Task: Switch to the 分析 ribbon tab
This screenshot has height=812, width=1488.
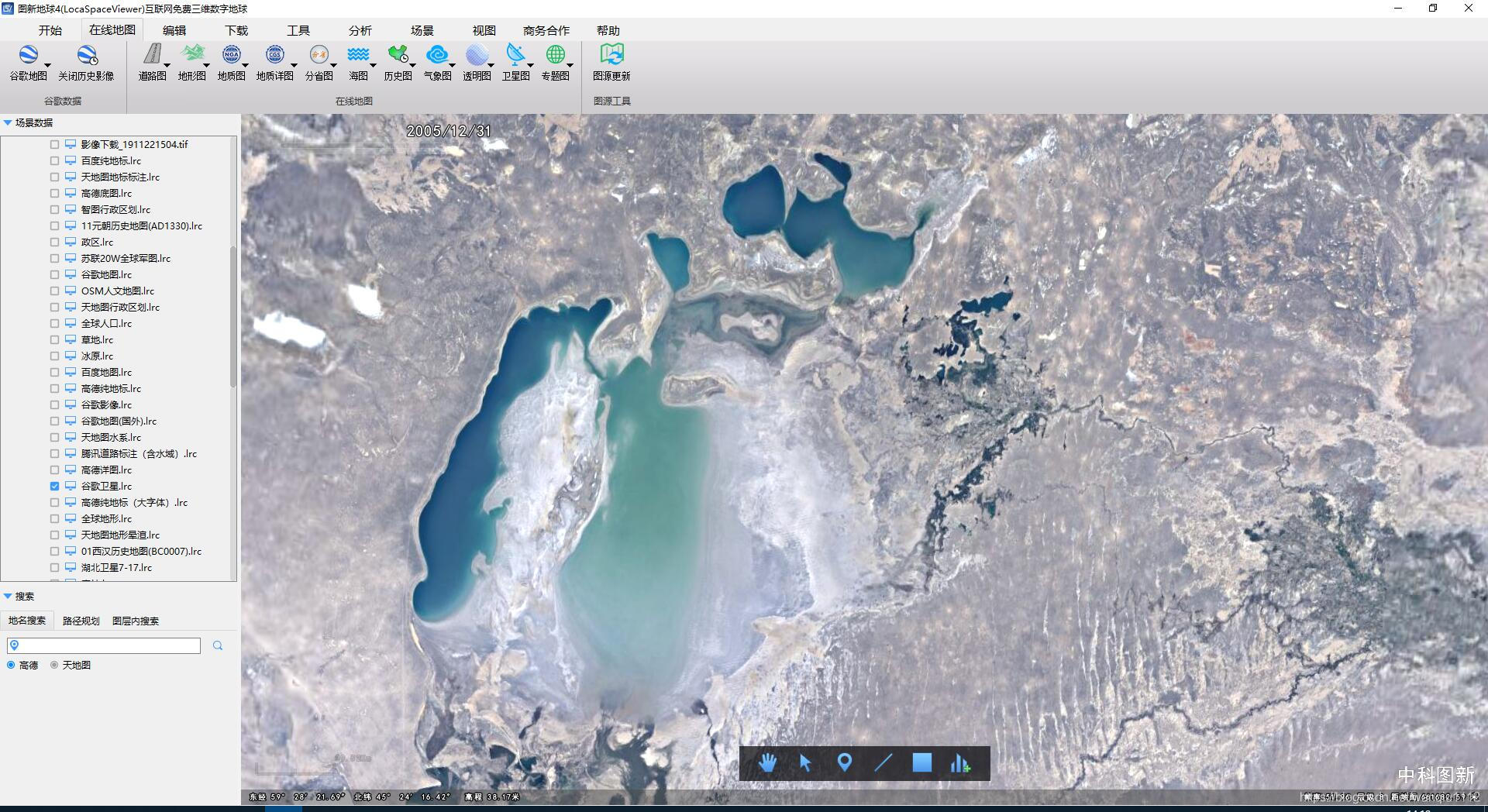Action: (x=360, y=30)
